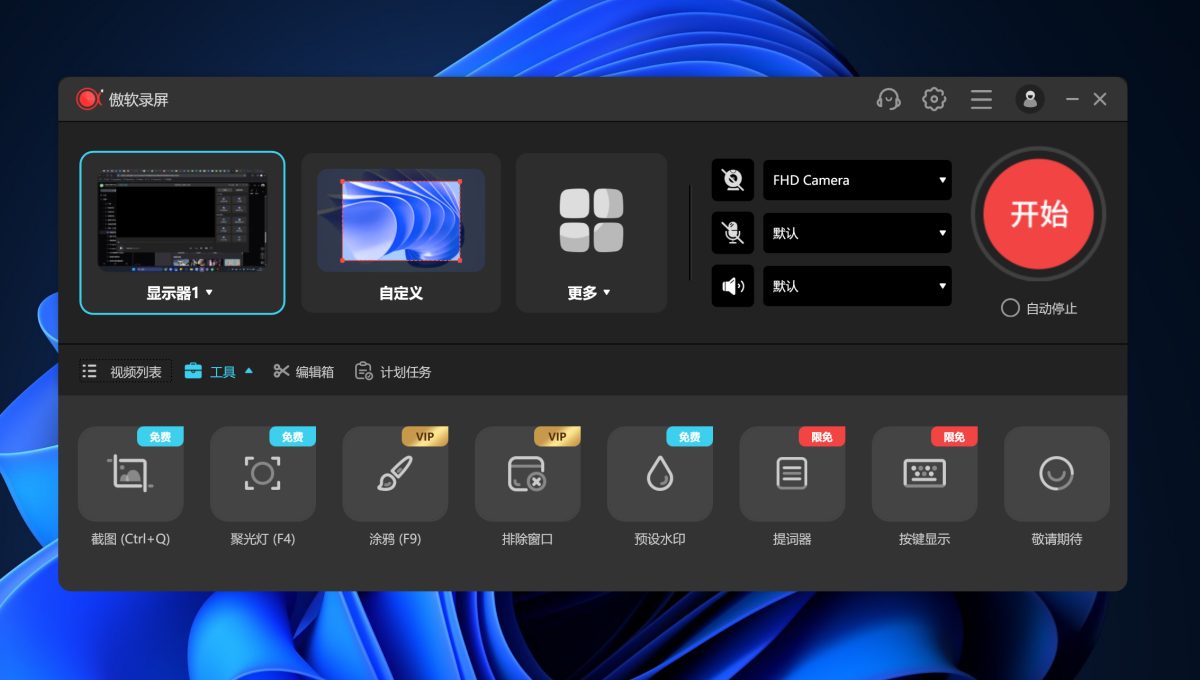This screenshot has width=1200, height=680.
Task: Open settings via the gear icon
Action: (x=934, y=99)
